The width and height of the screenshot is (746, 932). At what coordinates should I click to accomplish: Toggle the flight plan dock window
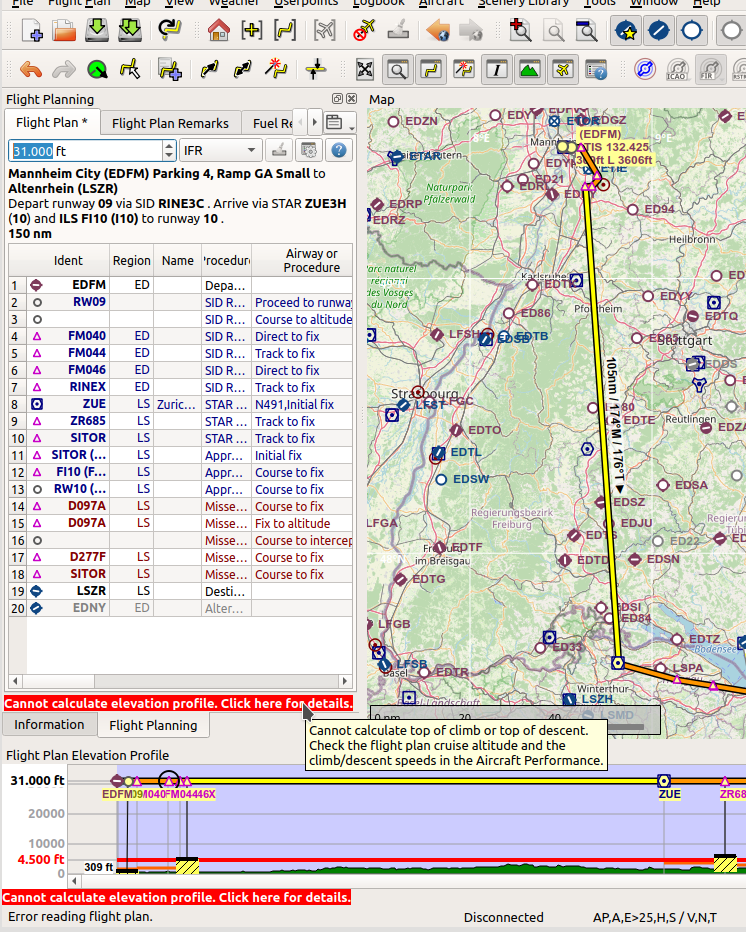[431, 70]
